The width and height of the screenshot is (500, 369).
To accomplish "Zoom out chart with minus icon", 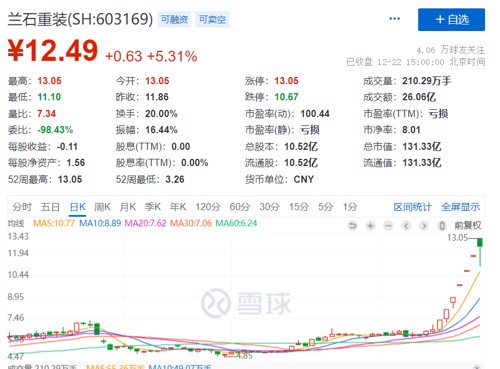I will click(388, 226).
